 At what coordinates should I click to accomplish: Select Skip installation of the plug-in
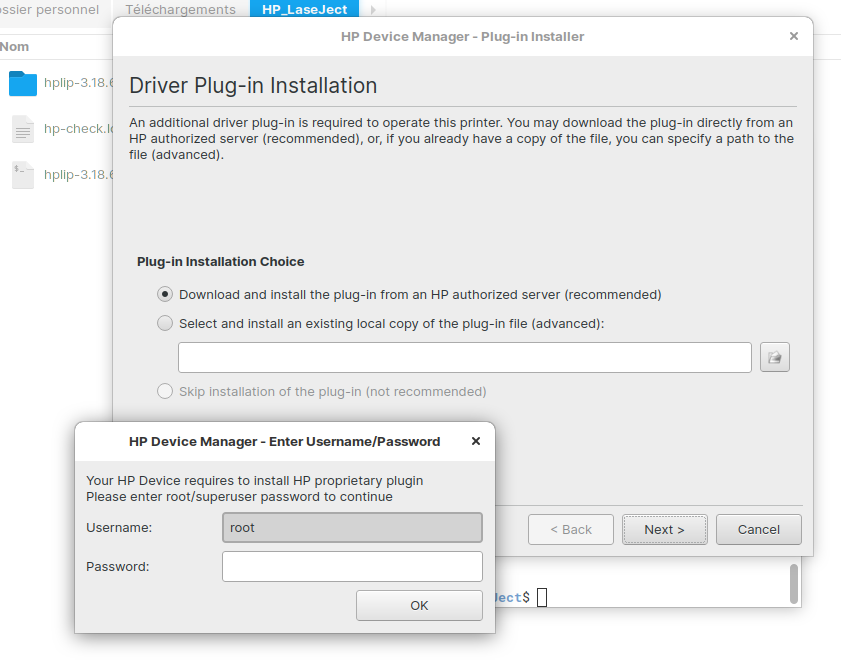tap(165, 391)
